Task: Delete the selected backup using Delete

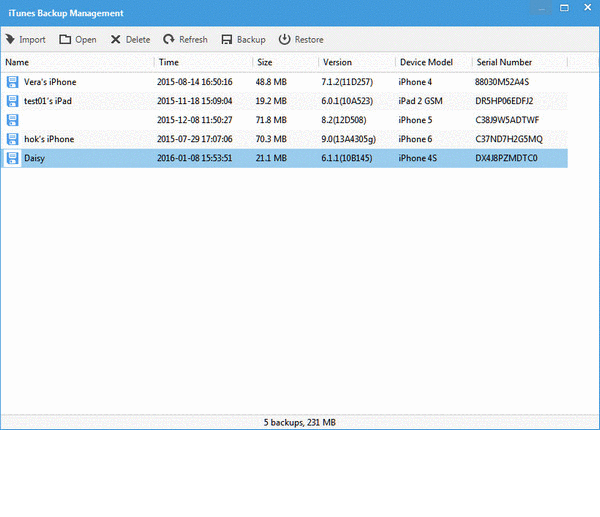Action: click(x=116, y=40)
